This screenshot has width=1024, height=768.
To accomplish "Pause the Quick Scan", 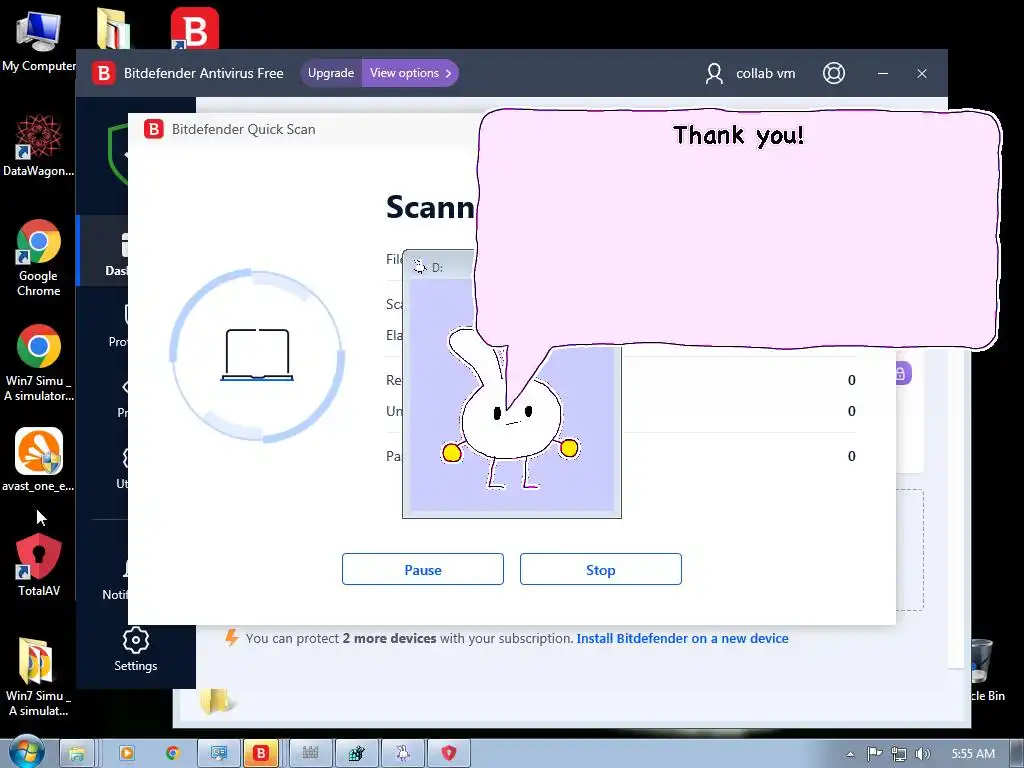I will [x=423, y=569].
